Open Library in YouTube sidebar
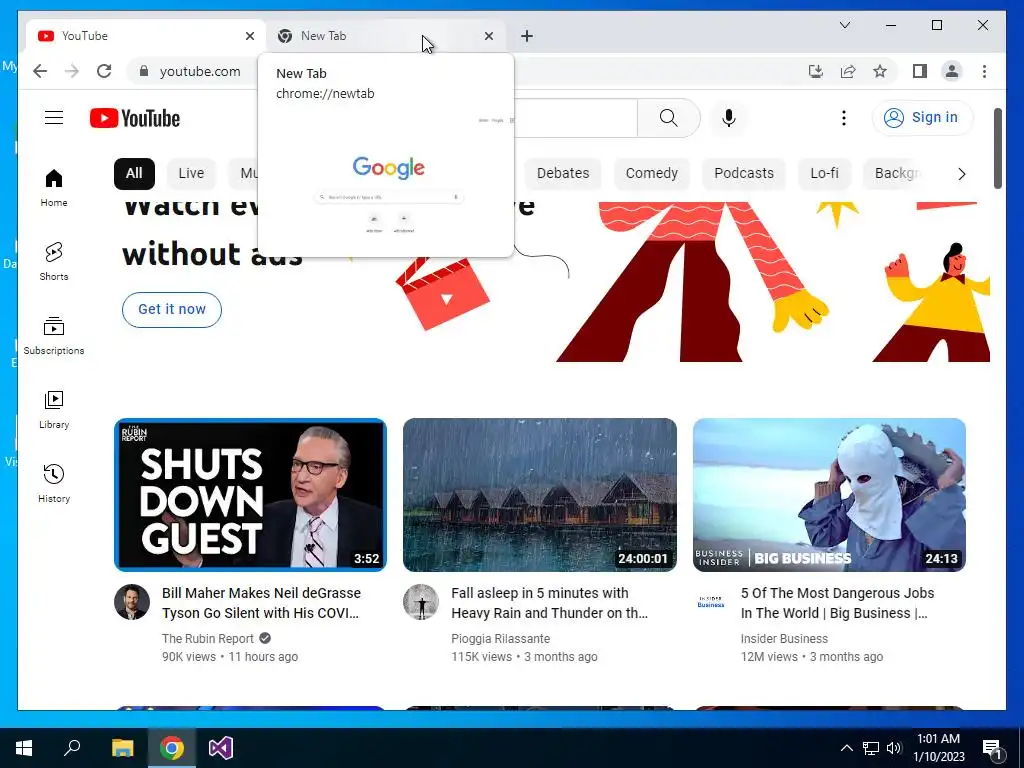Screen dimensions: 1024x768 coord(54,409)
